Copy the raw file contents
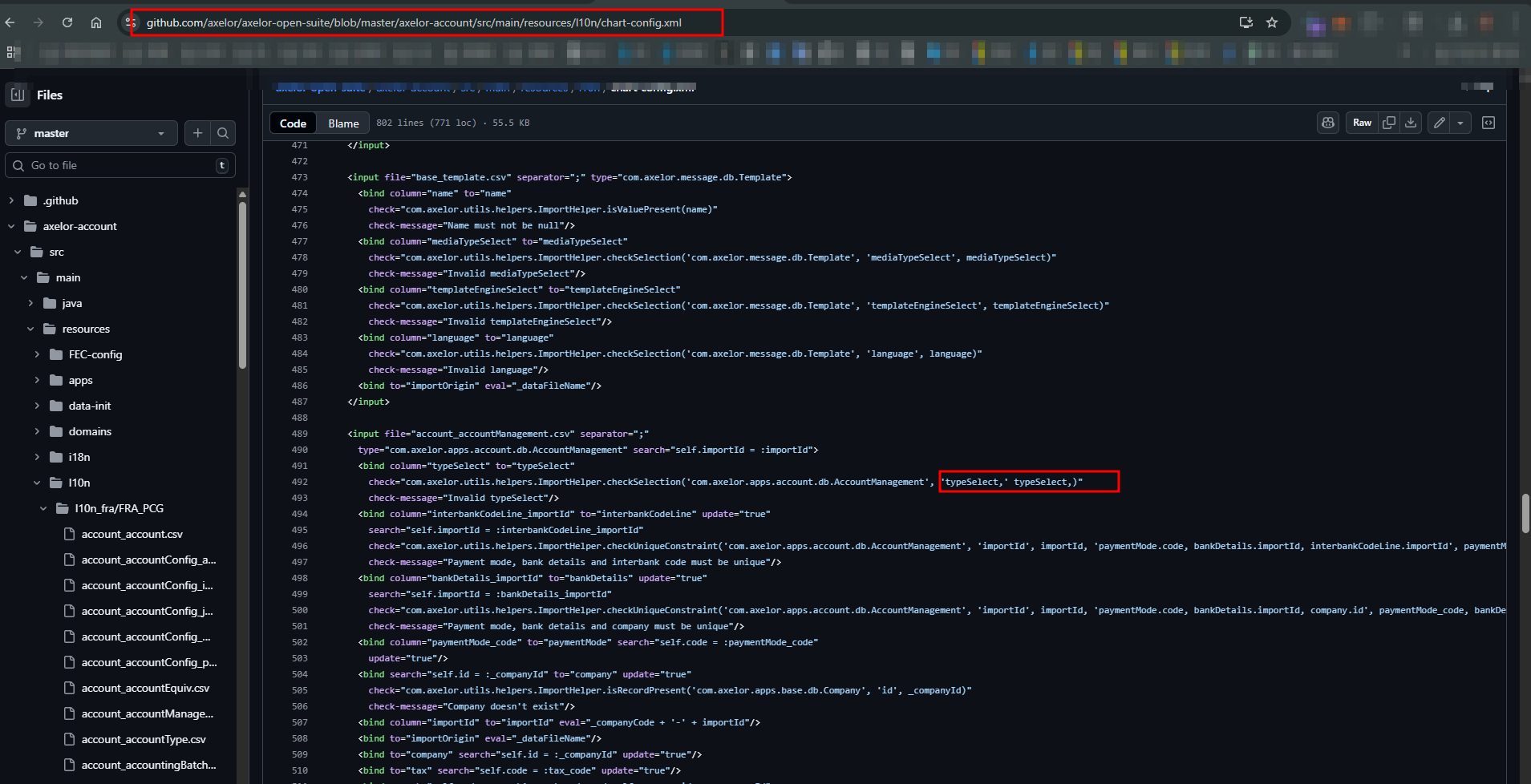The width and height of the screenshot is (1531, 784). click(1389, 123)
